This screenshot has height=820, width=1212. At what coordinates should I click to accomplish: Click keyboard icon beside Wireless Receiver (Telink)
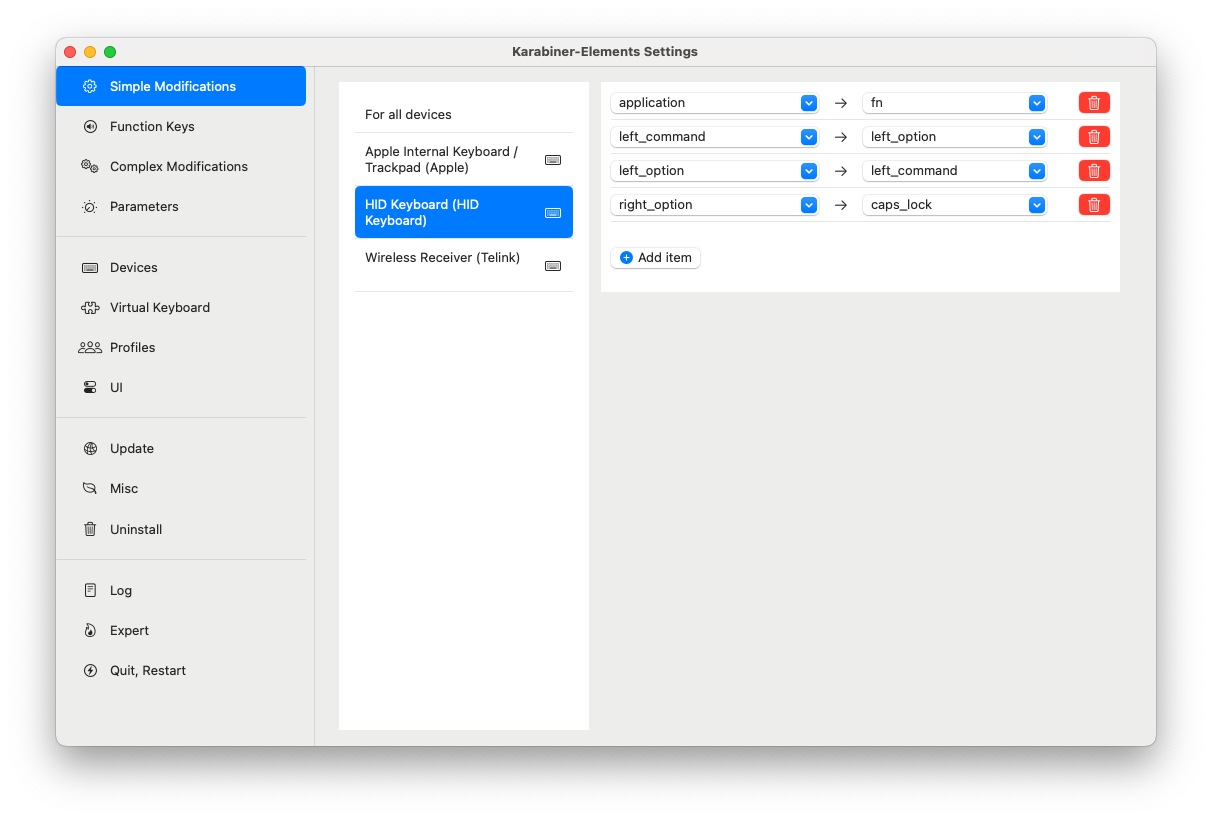click(x=553, y=266)
